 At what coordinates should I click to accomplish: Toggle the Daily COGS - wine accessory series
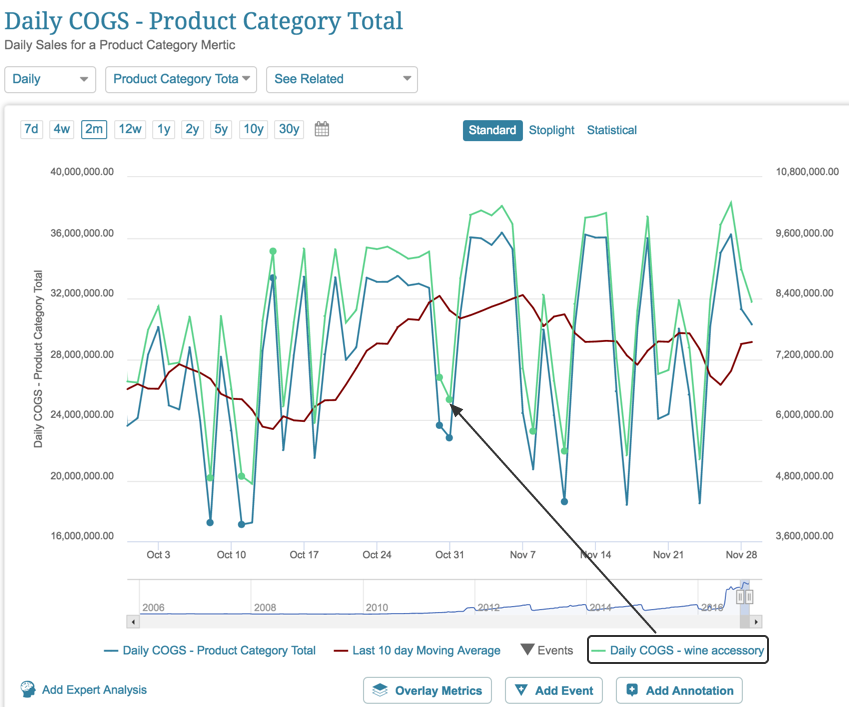tap(678, 650)
